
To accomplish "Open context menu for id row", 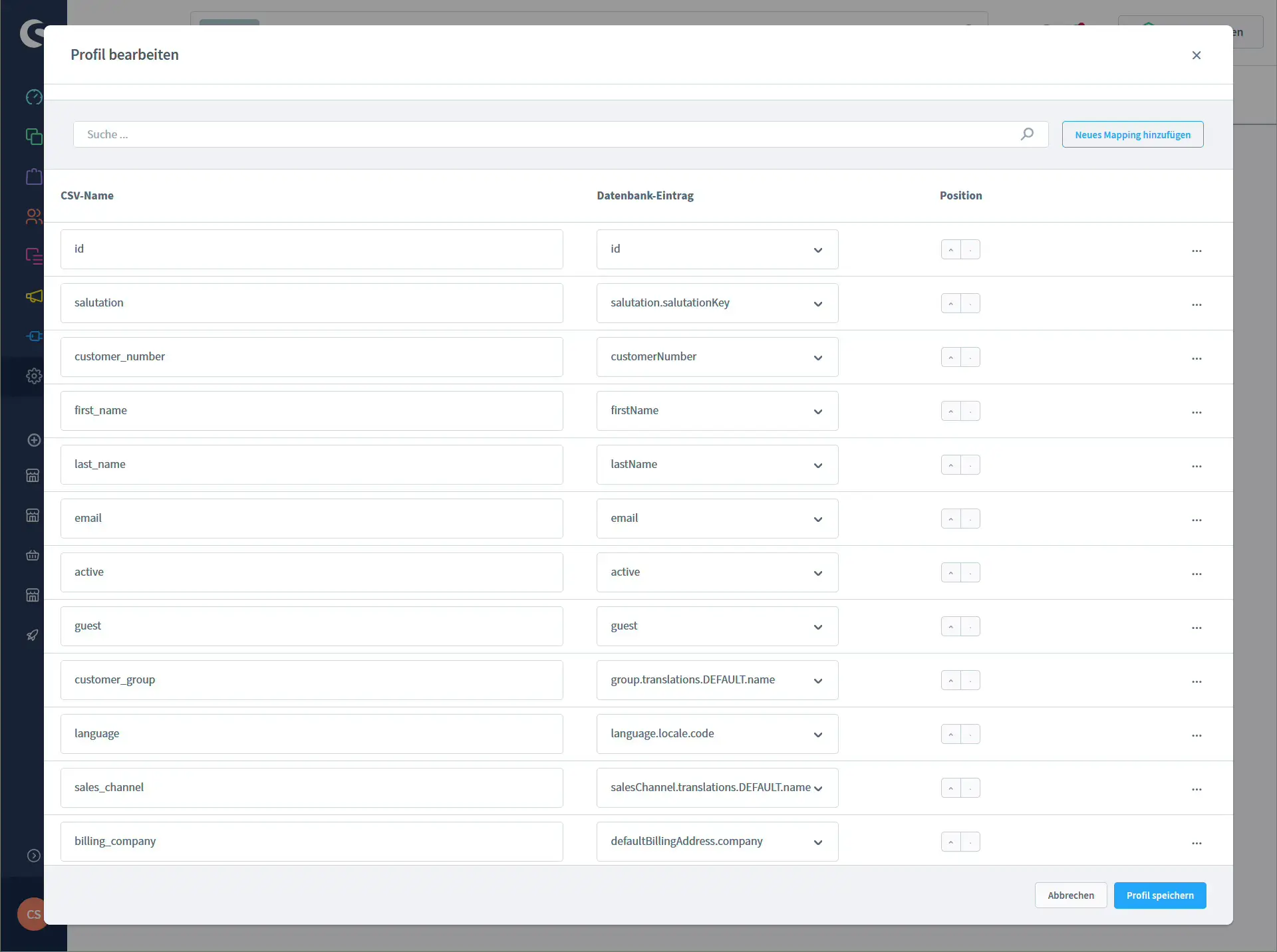I will point(1197,251).
